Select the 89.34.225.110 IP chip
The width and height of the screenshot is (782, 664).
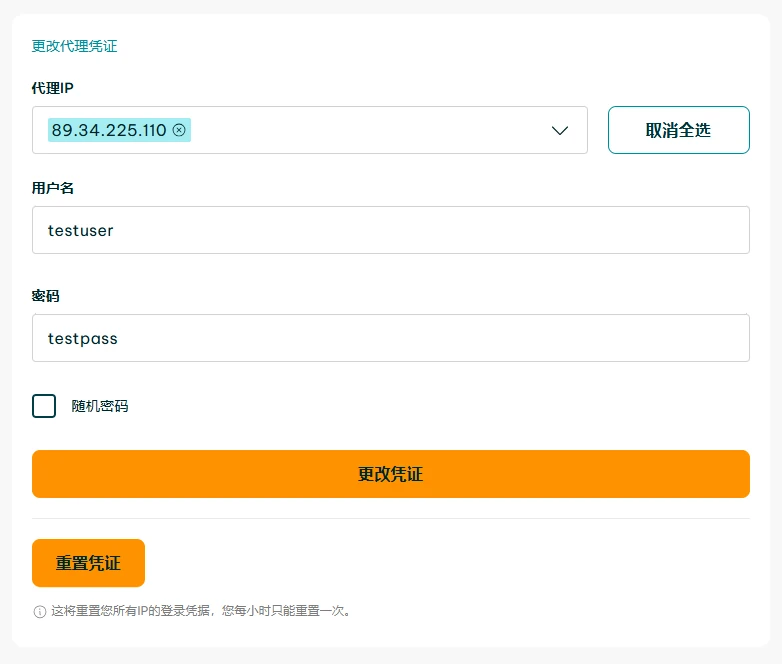click(x=109, y=130)
